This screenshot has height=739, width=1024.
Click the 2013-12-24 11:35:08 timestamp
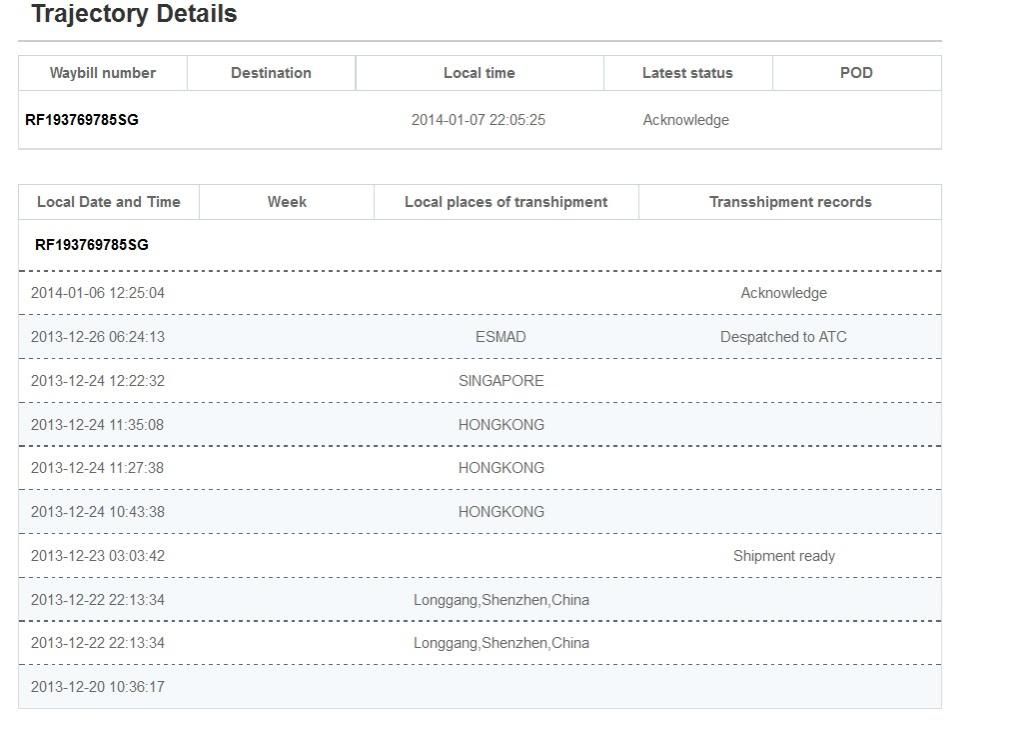click(x=98, y=425)
